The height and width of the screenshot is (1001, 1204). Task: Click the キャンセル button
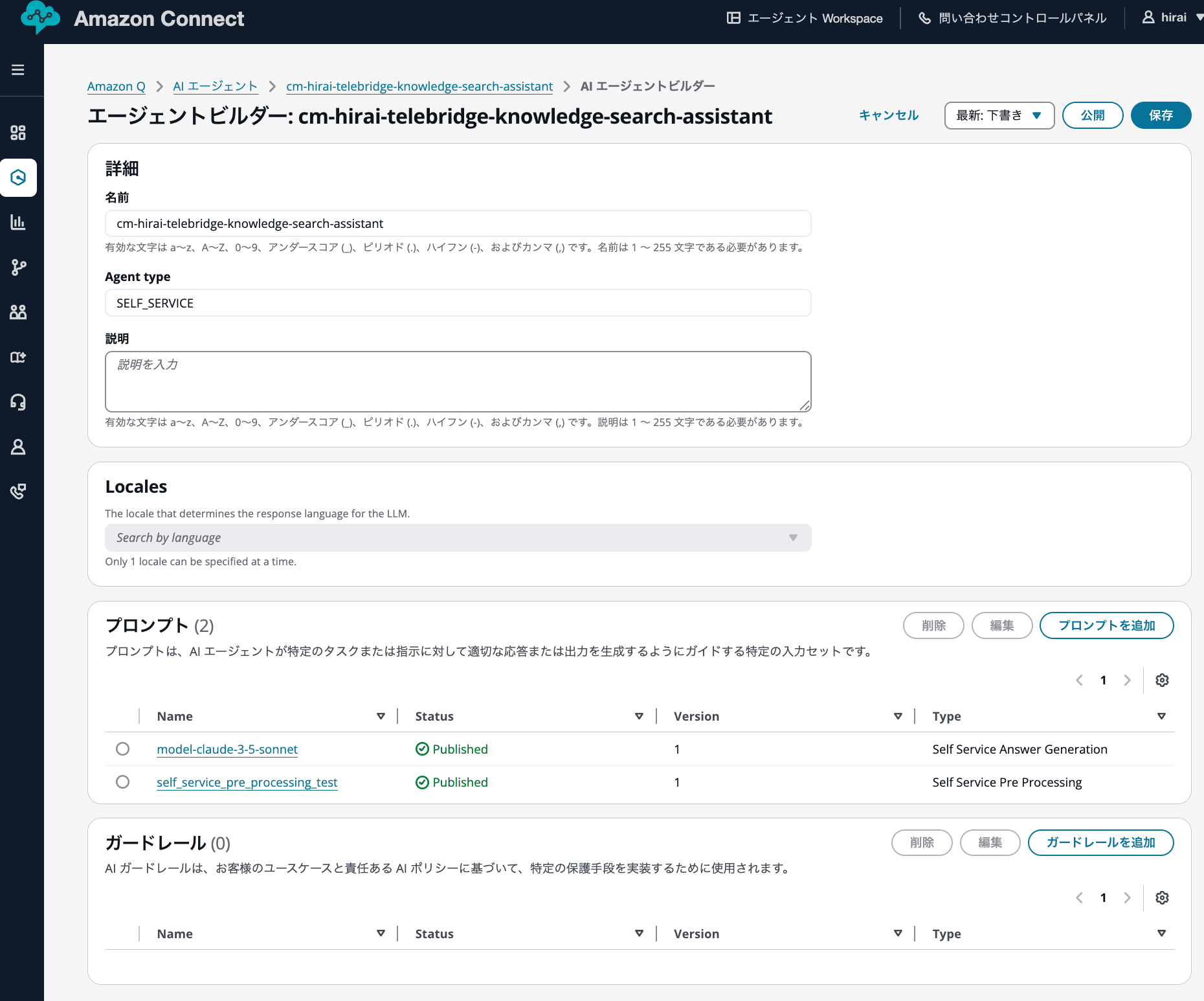[x=889, y=115]
